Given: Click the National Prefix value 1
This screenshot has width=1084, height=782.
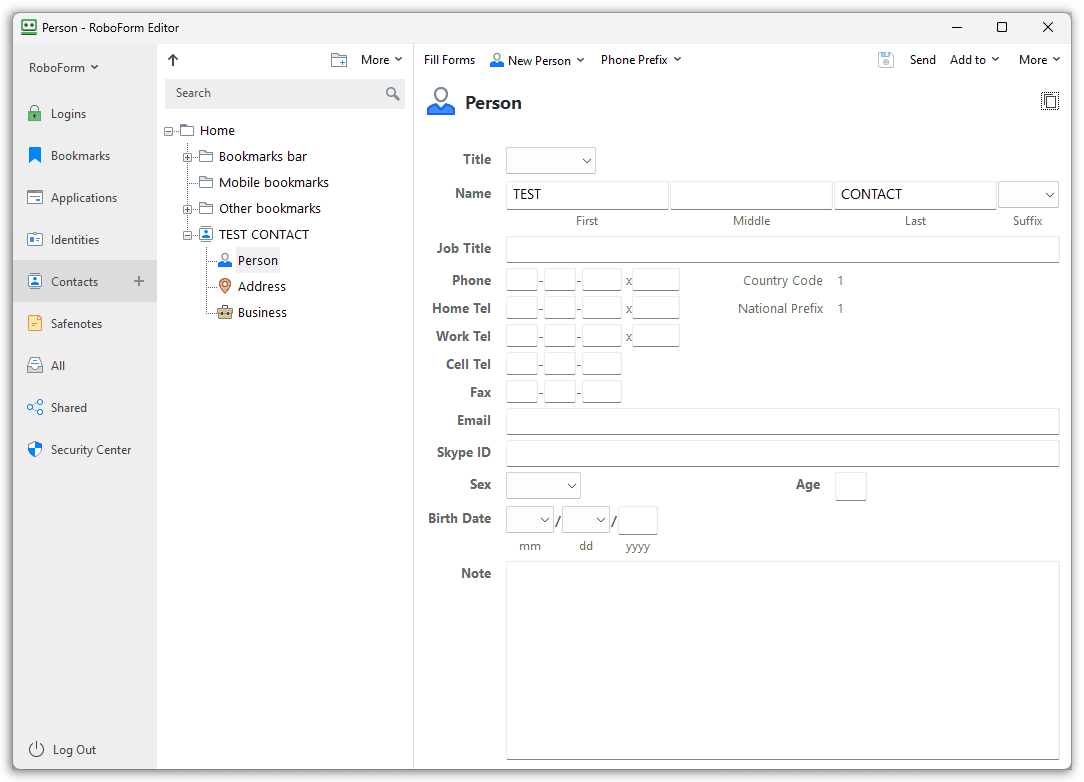Looking at the screenshot, I should coord(840,308).
